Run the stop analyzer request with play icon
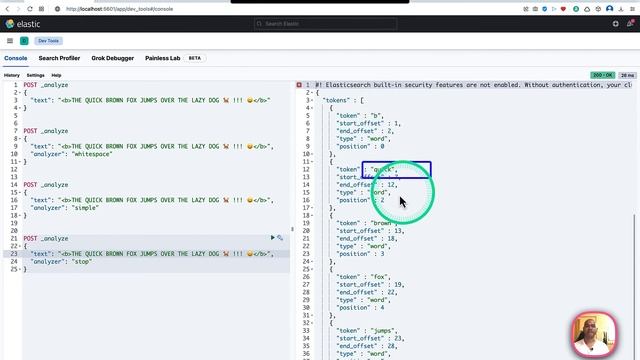Viewport: 640px width, 360px height. click(x=273, y=238)
